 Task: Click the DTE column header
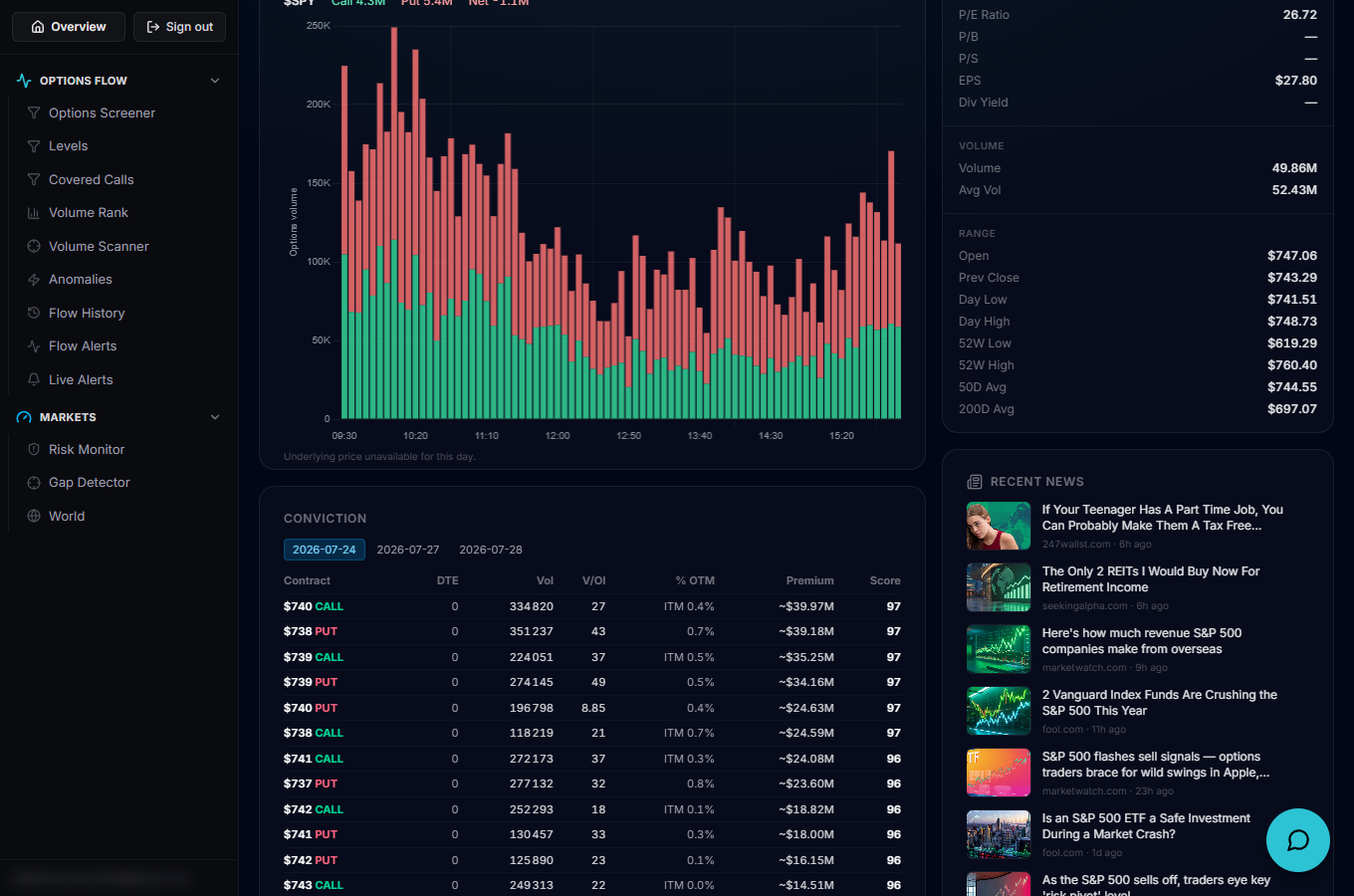tap(448, 581)
